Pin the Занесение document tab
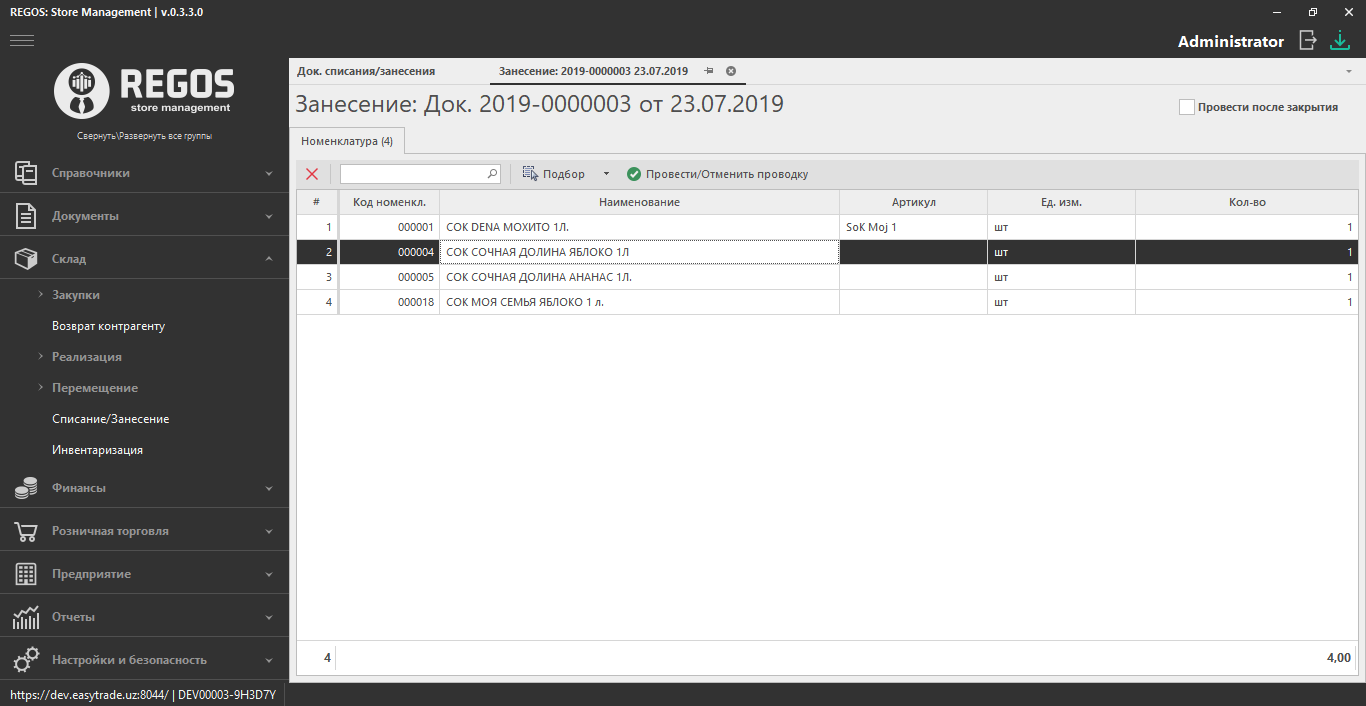This screenshot has height=706, width=1366. click(708, 71)
